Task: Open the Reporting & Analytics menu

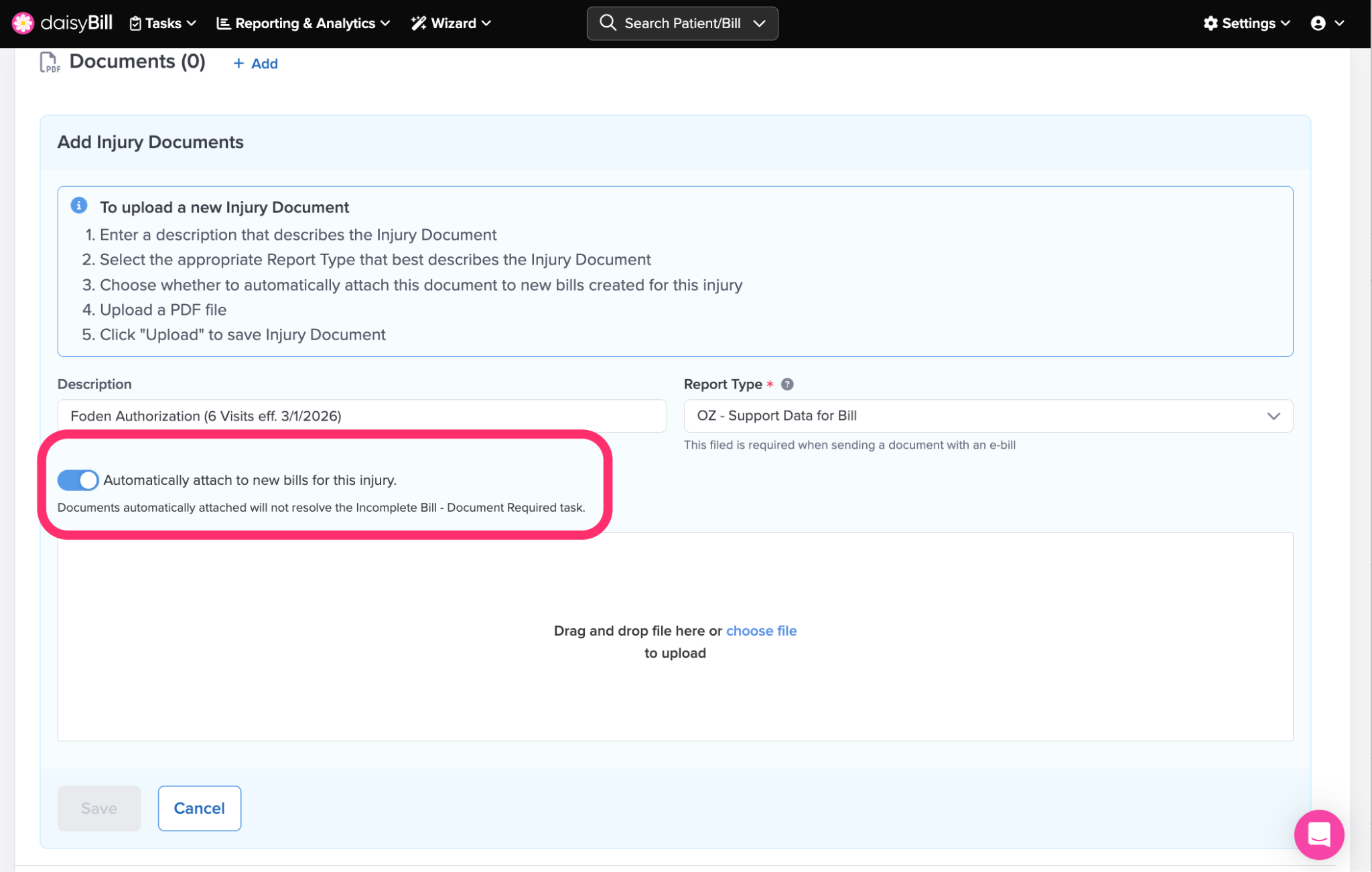Action: tap(303, 23)
